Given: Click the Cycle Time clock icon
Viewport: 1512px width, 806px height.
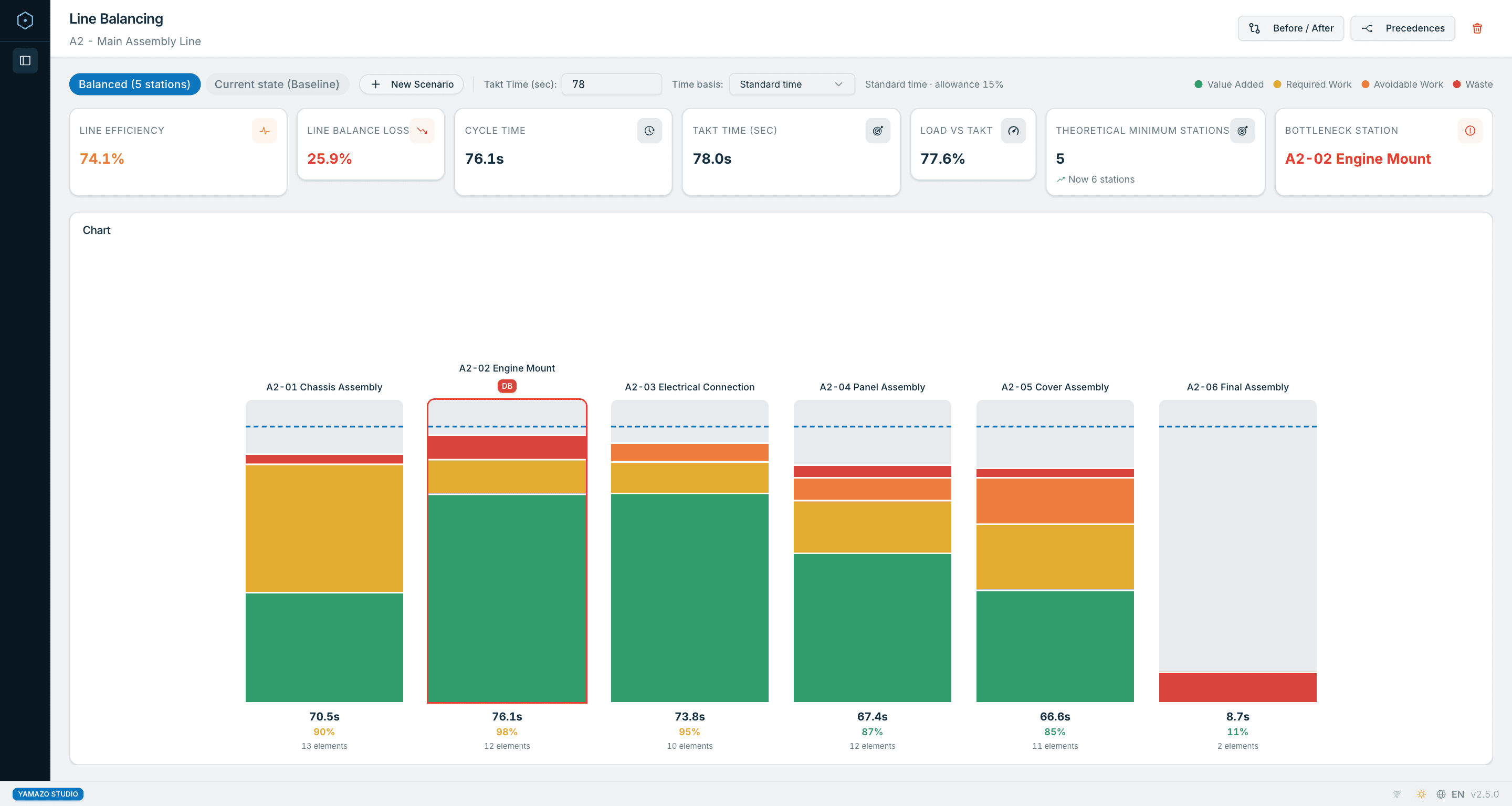Looking at the screenshot, I should (649, 131).
